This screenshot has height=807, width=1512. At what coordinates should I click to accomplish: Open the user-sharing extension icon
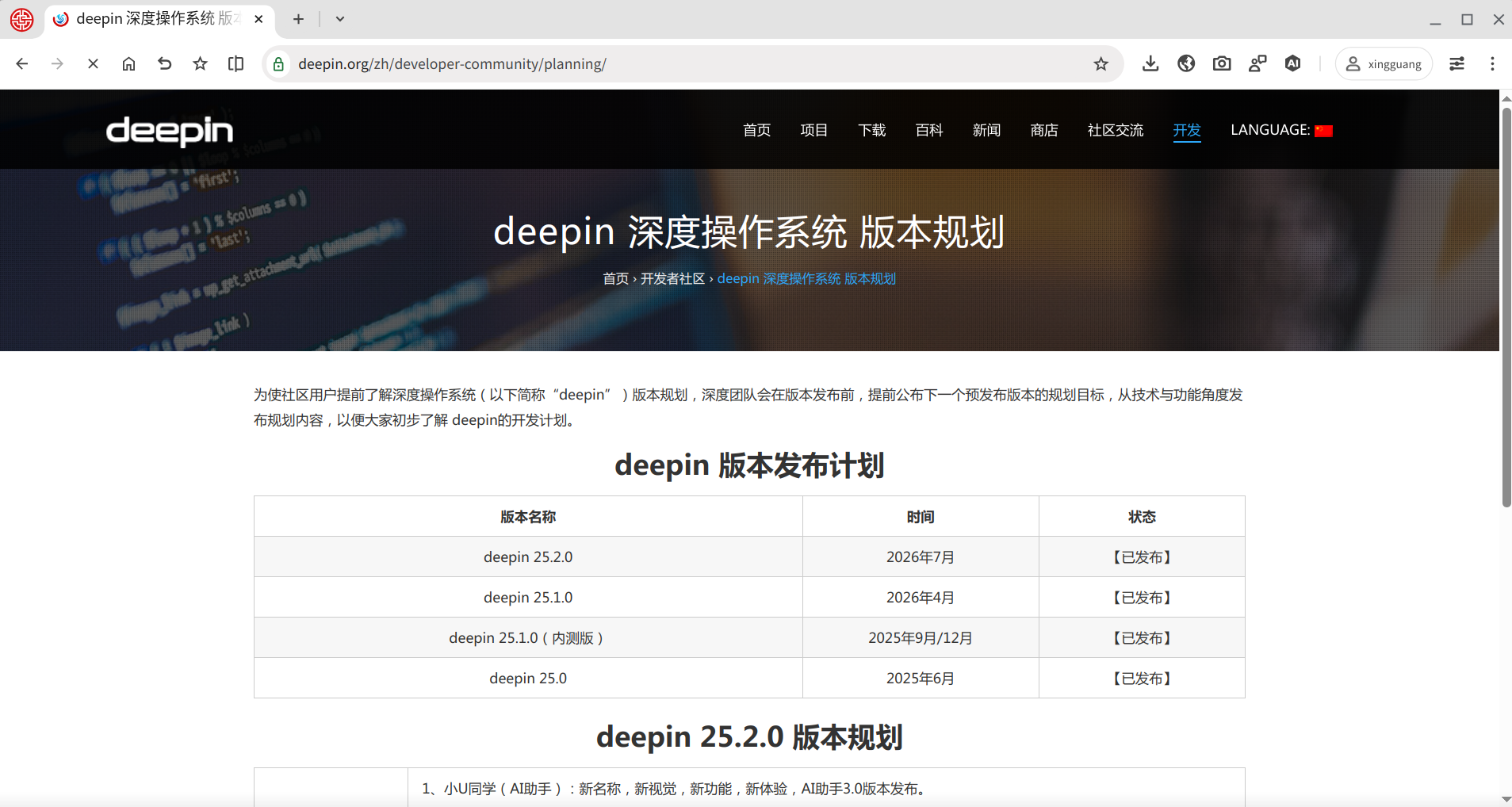pos(1257,63)
